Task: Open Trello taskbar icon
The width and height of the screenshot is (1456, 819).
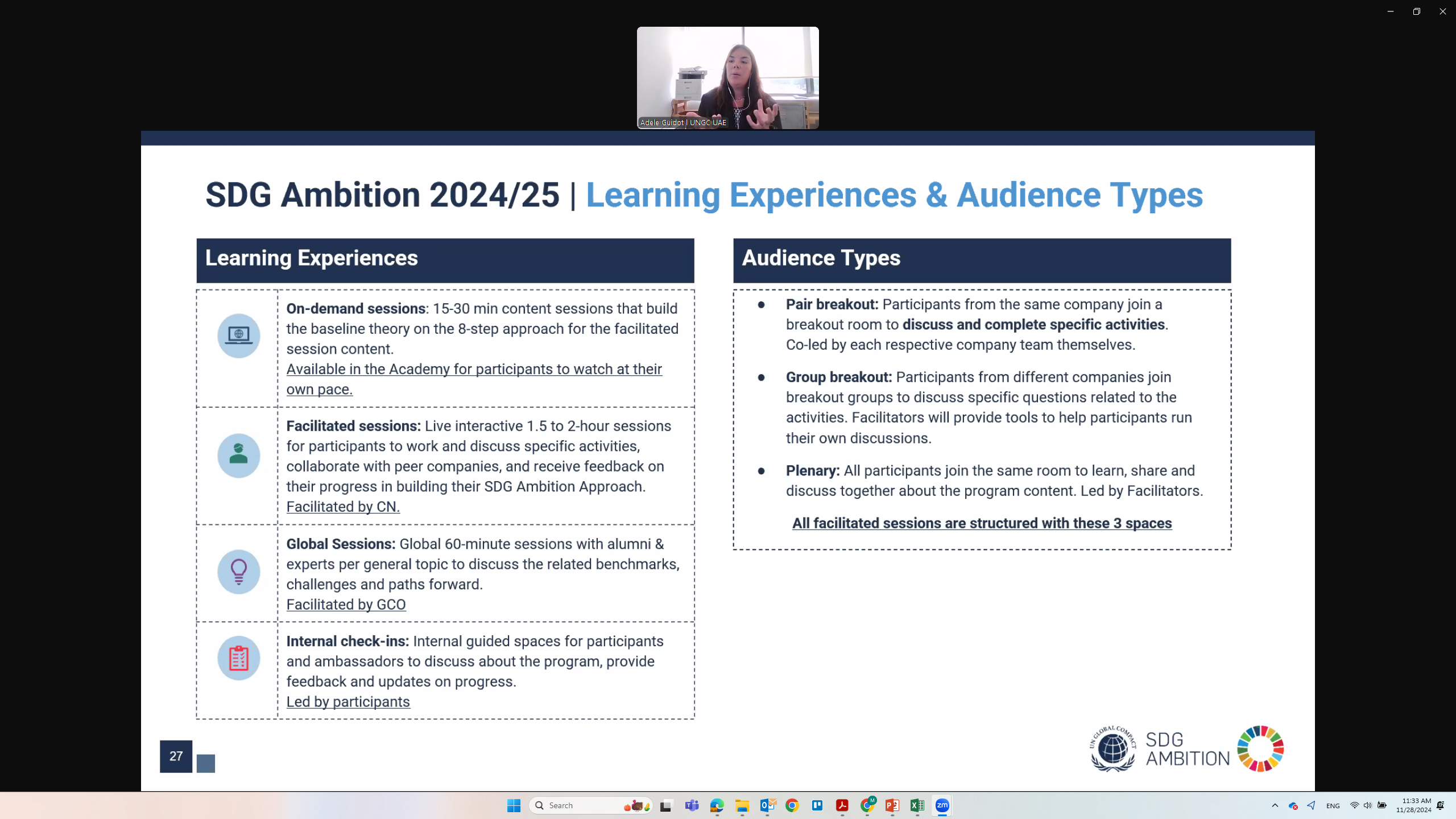Action: [x=817, y=805]
